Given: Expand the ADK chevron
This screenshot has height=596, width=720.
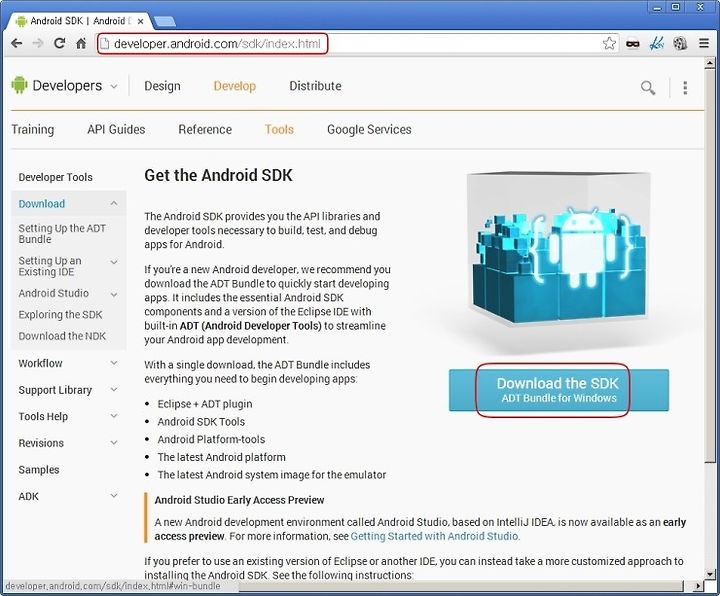Looking at the screenshot, I should tap(114, 495).
